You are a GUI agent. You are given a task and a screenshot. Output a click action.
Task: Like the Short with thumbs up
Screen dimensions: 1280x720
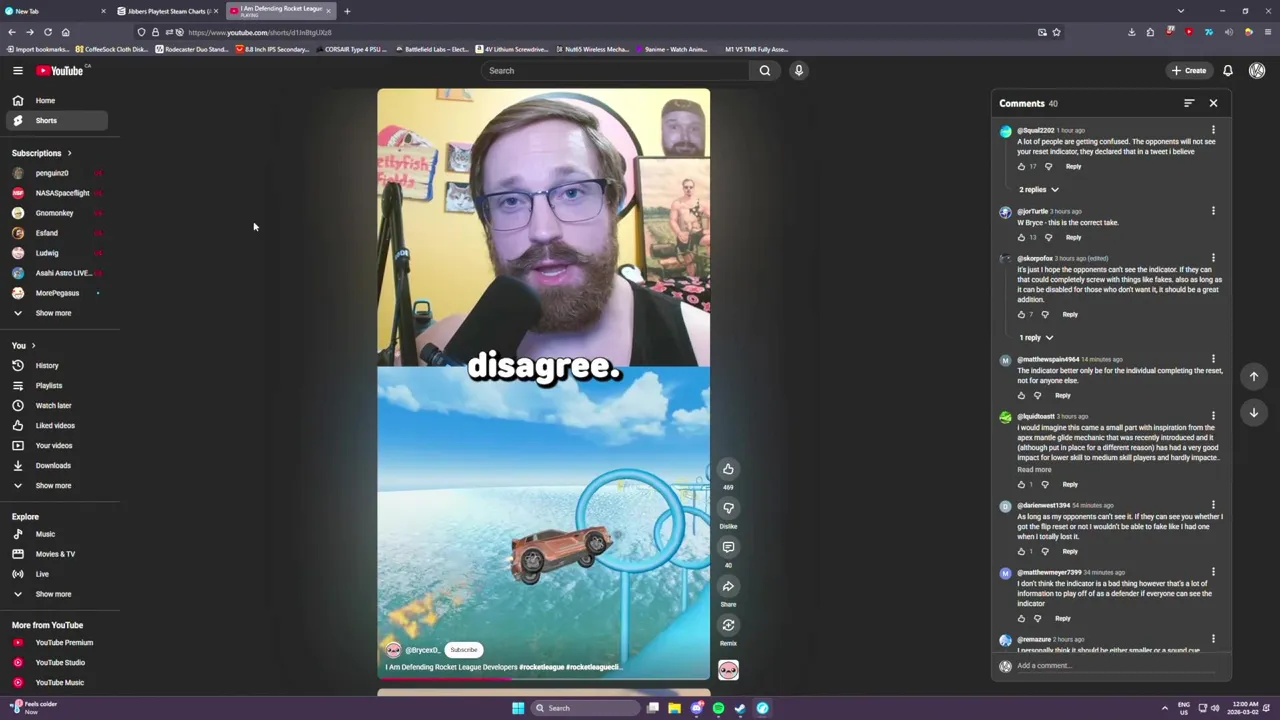pos(728,469)
